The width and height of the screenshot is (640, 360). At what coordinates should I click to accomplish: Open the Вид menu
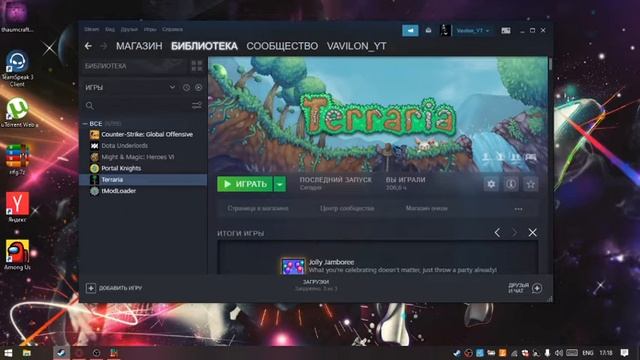pyautogui.click(x=110, y=29)
